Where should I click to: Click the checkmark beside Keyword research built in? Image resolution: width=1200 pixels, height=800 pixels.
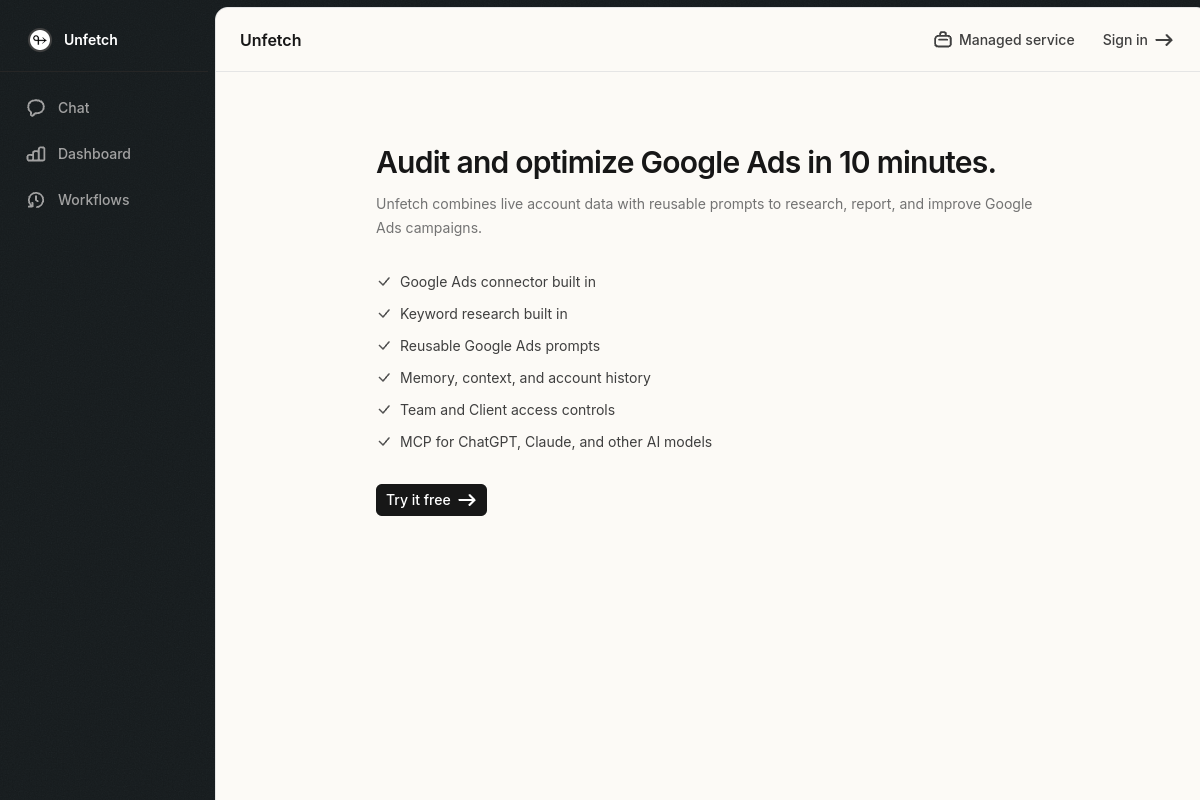point(384,314)
